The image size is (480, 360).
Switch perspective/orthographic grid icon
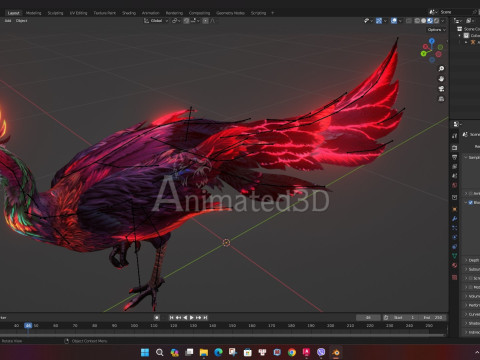(x=441, y=99)
